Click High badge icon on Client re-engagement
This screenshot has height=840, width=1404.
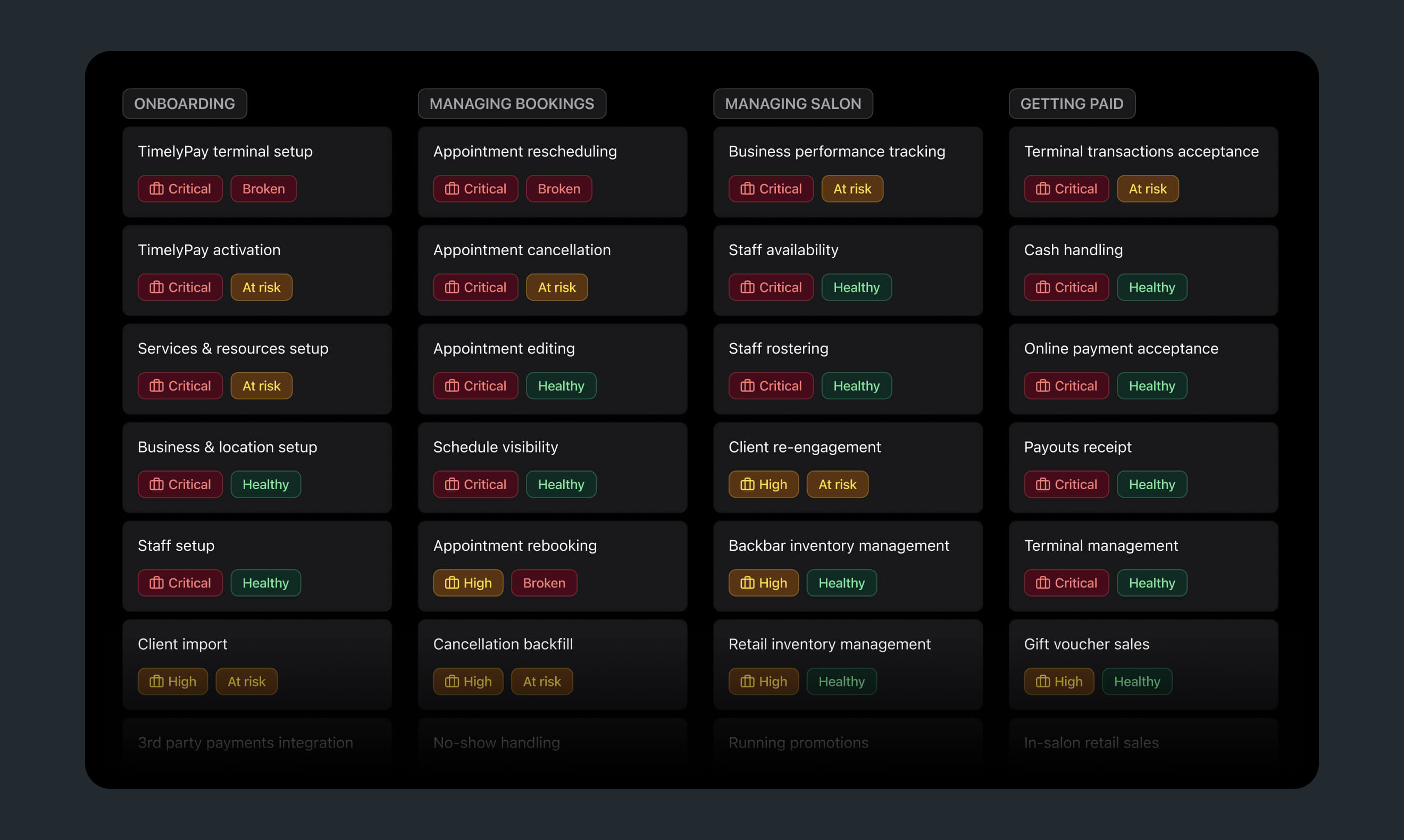747,484
